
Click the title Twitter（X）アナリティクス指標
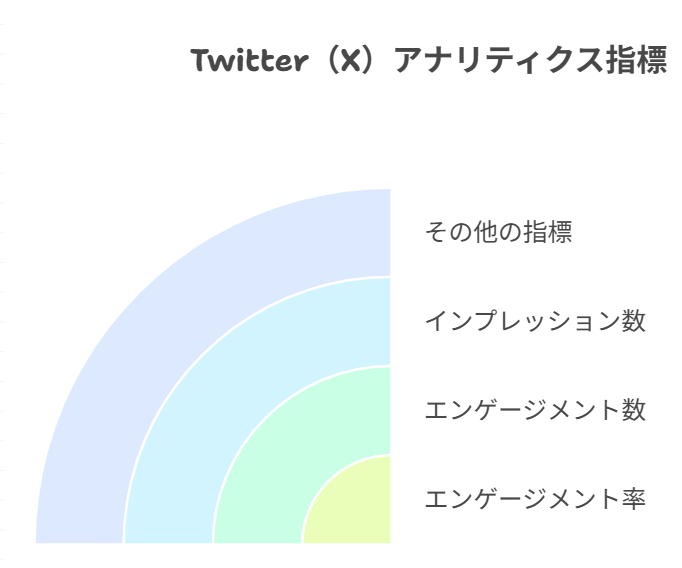click(x=429, y=61)
